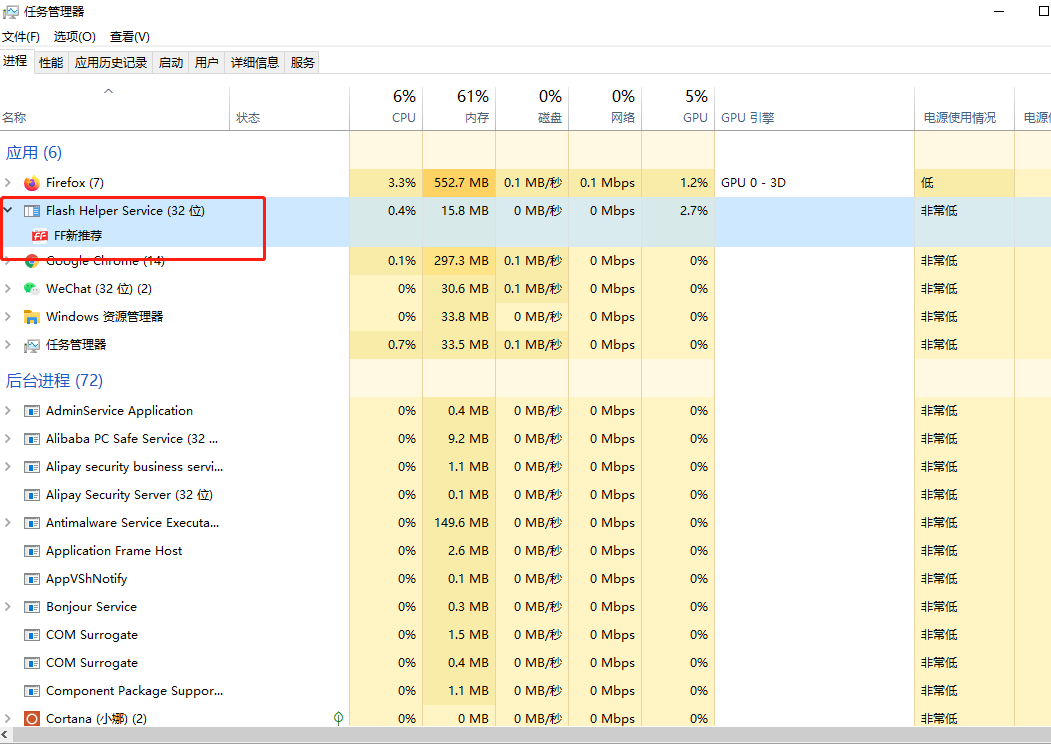Viewport: 1051px width, 747px height.
Task: Switch to the 应用历史记录 tab
Action: [111, 62]
